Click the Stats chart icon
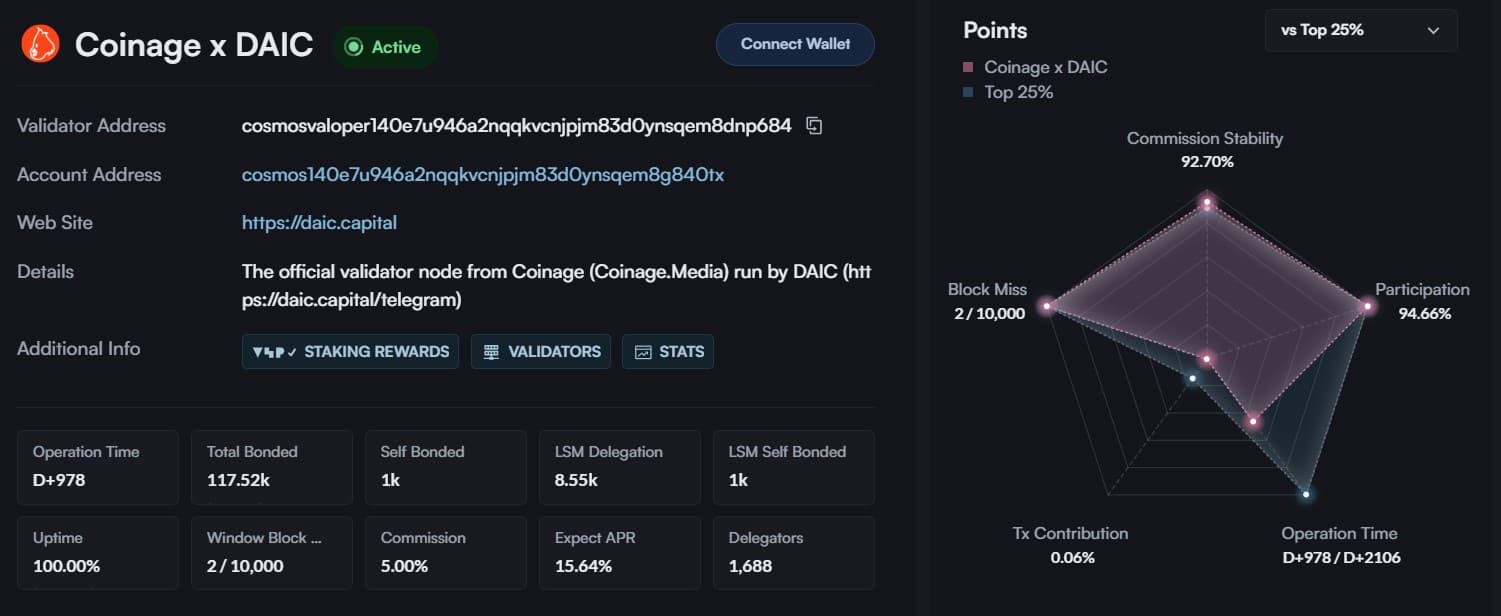 pyautogui.click(x=642, y=352)
